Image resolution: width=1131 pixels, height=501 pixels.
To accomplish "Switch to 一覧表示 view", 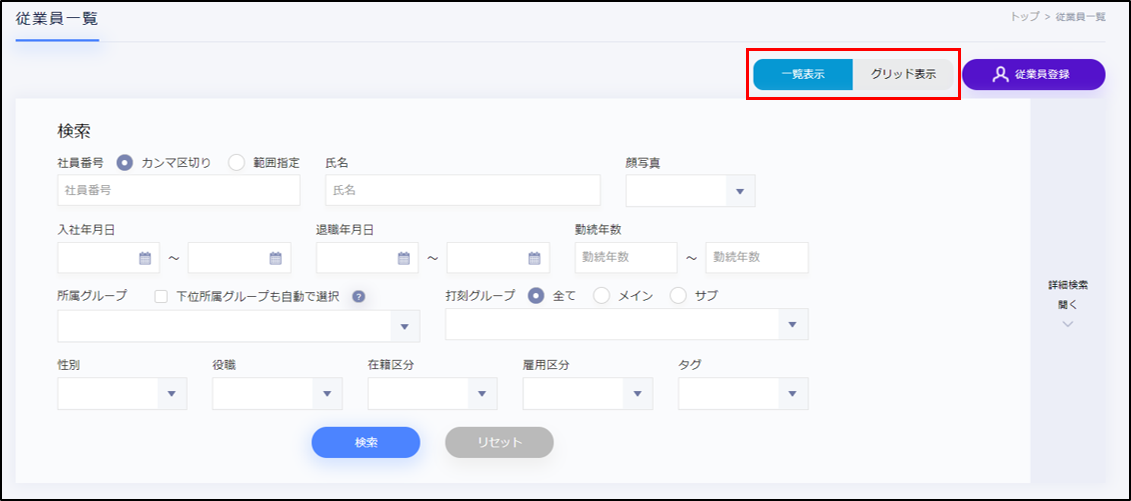I will [x=803, y=75].
